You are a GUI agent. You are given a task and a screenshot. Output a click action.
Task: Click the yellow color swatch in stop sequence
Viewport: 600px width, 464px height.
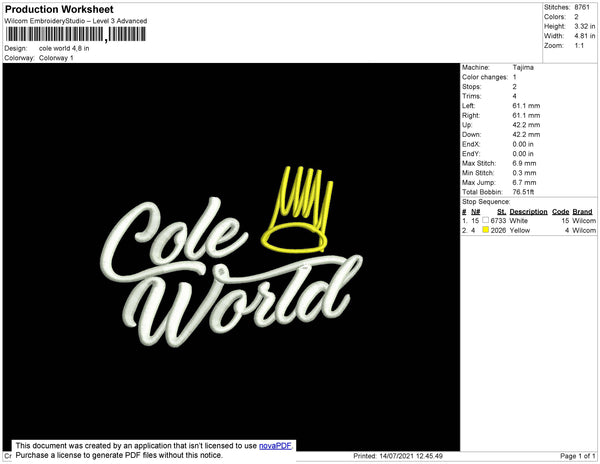[x=486, y=230]
